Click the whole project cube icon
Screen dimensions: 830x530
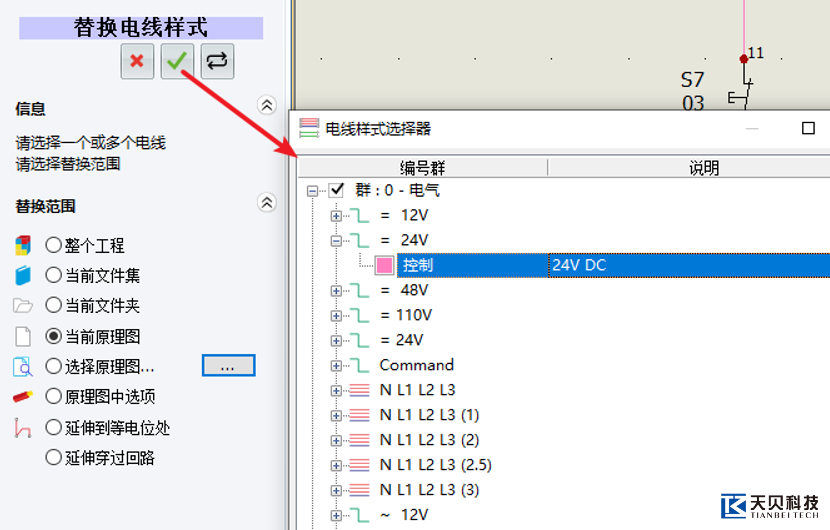pyautogui.click(x=23, y=245)
